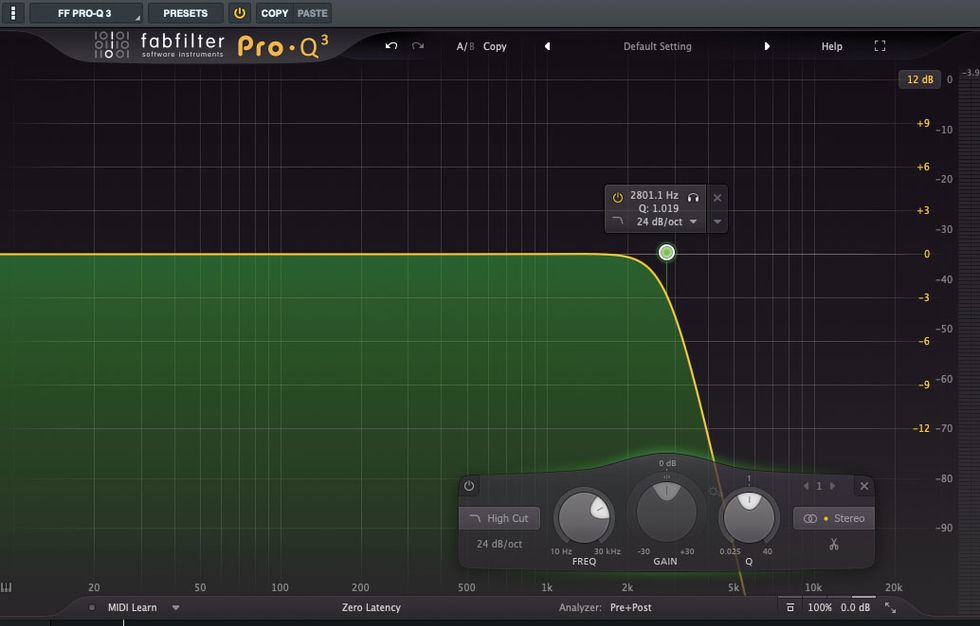
Task: Expand the MIDI Learn dropdown arrow
Action: [176, 607]
